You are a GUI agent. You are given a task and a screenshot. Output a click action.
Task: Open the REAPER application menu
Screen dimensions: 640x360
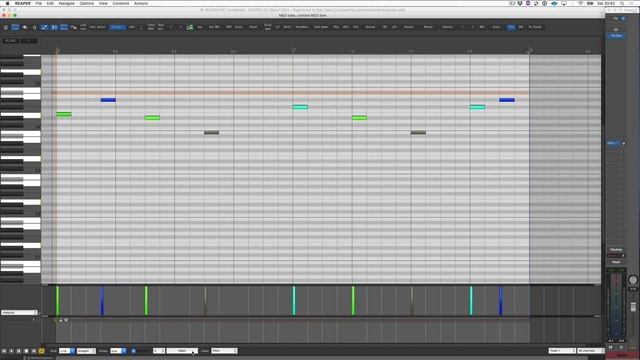23,3
